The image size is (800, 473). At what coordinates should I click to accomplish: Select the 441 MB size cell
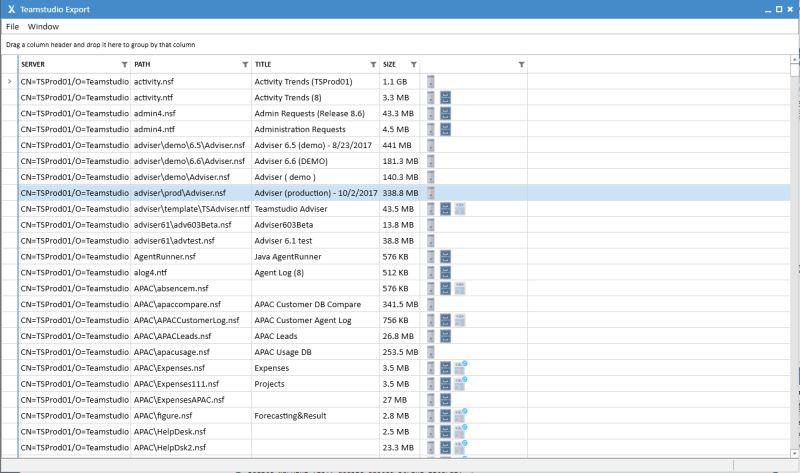tap(400, 145)
